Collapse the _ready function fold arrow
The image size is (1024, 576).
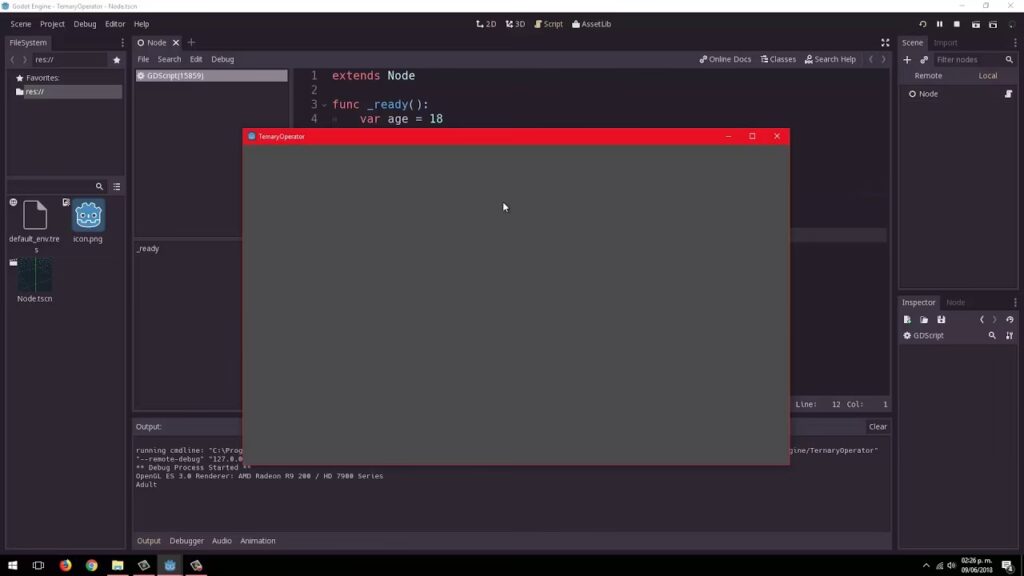324,105
